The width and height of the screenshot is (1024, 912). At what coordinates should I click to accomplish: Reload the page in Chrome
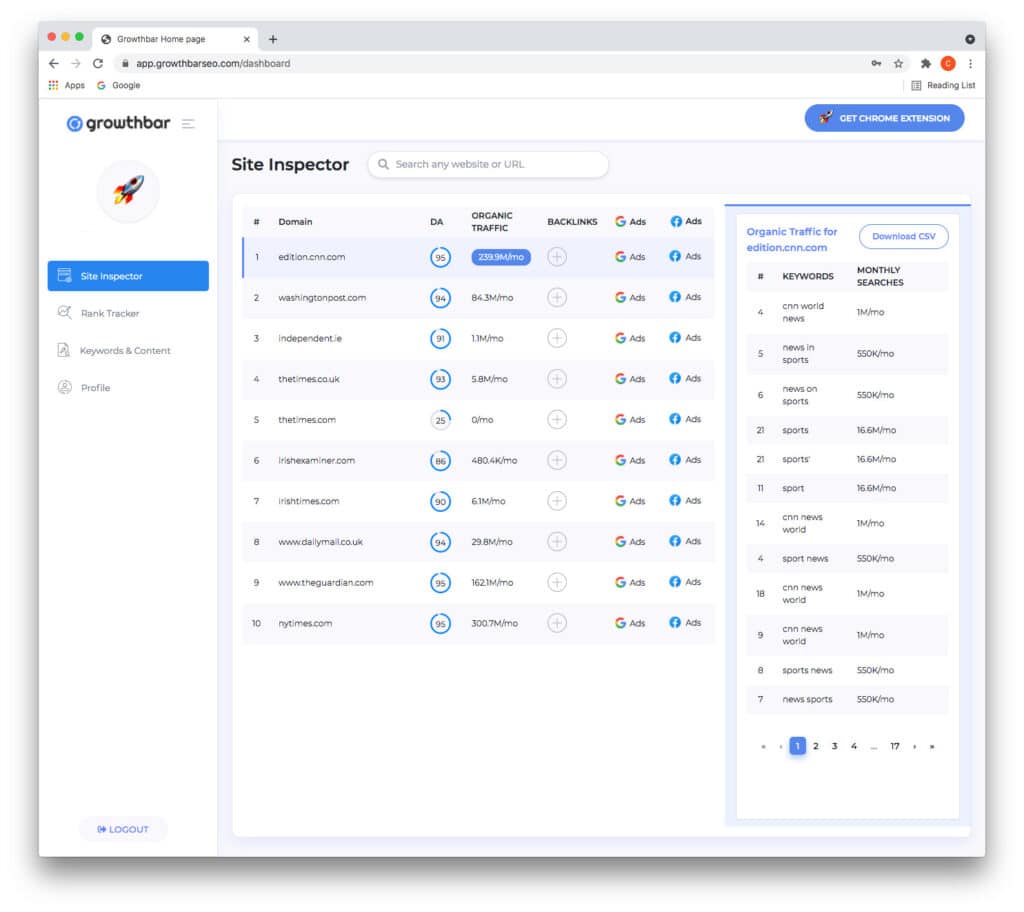tap(98, 63)
